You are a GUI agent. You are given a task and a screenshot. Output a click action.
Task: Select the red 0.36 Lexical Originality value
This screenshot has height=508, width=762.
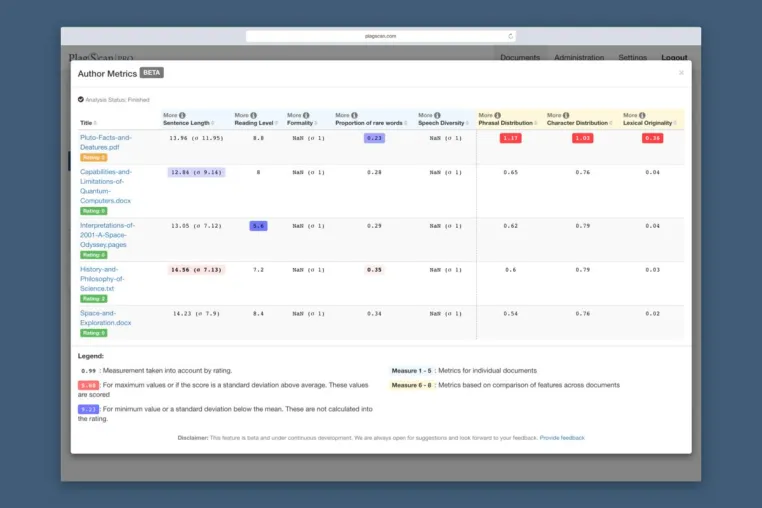[x=652, y=138]
